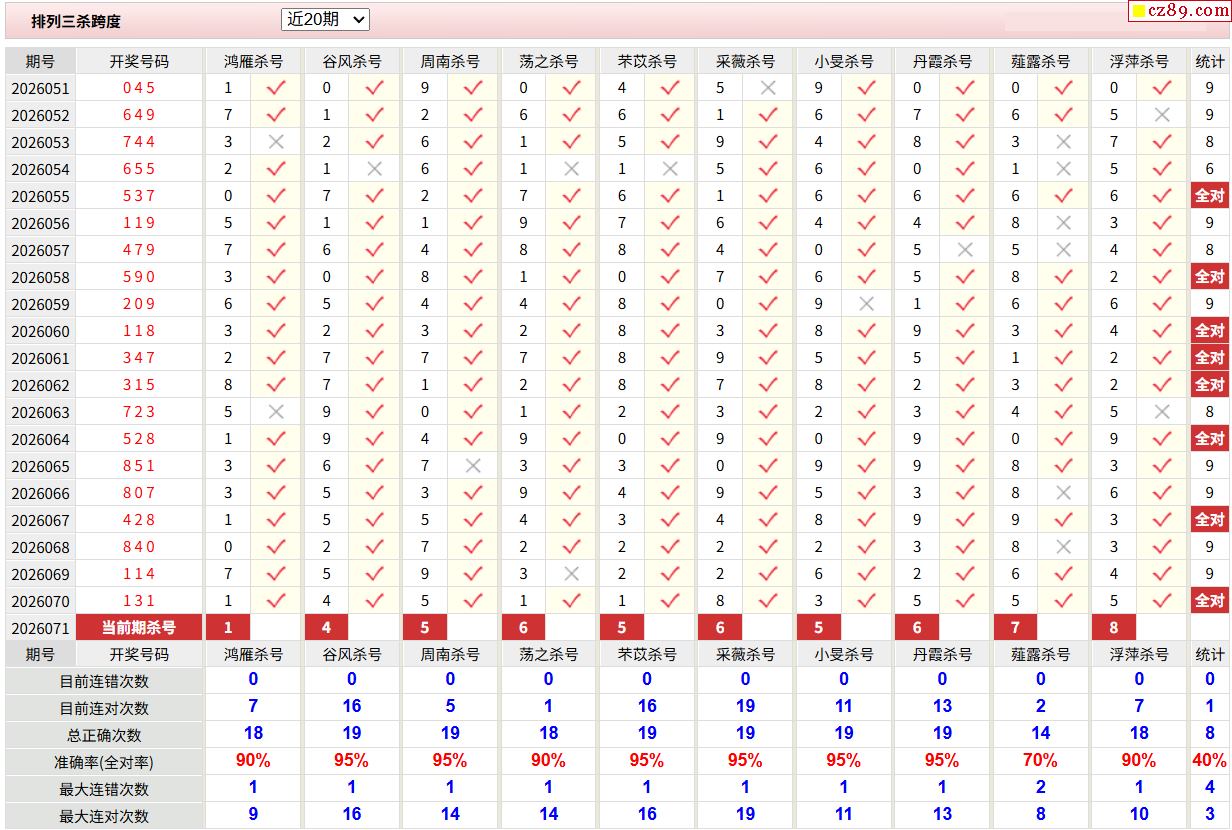Select the 鸿雁杀号 top column header
Image resolution: width=1232 pixels, height=830 pixels.
click(253, 61)
